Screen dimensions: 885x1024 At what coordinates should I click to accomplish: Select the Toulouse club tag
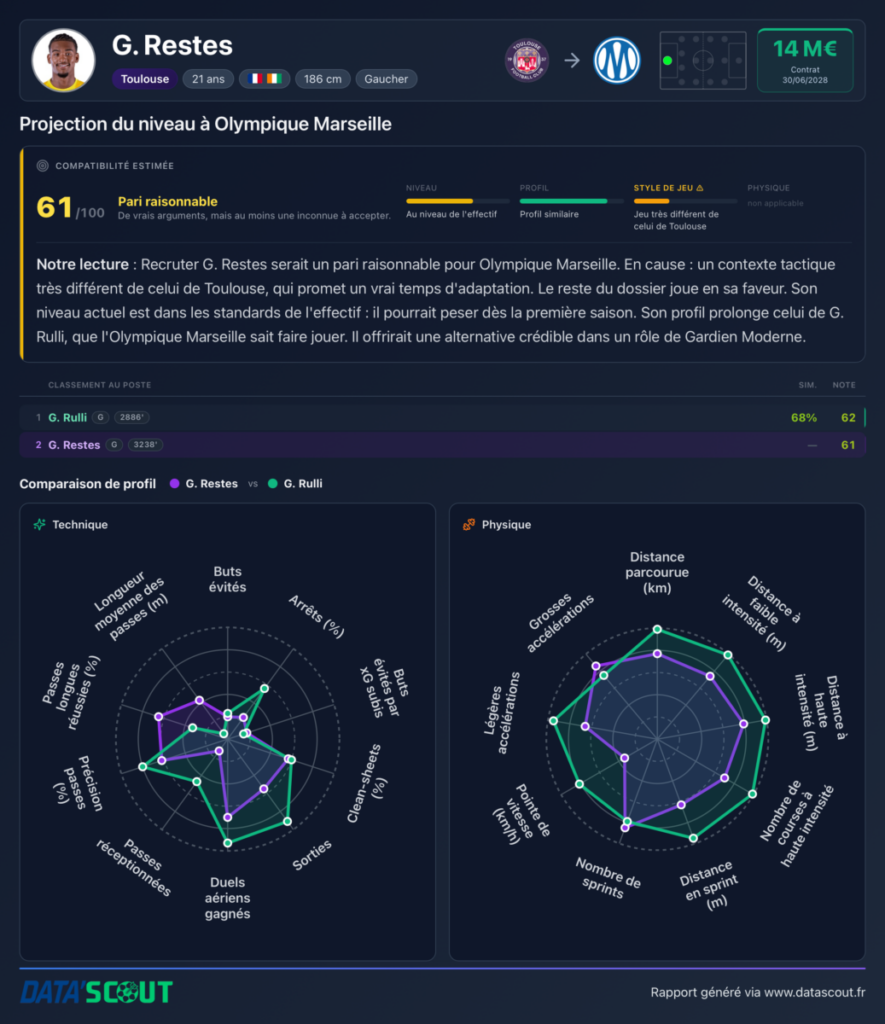pyautogui.click(x=144, y=79)
